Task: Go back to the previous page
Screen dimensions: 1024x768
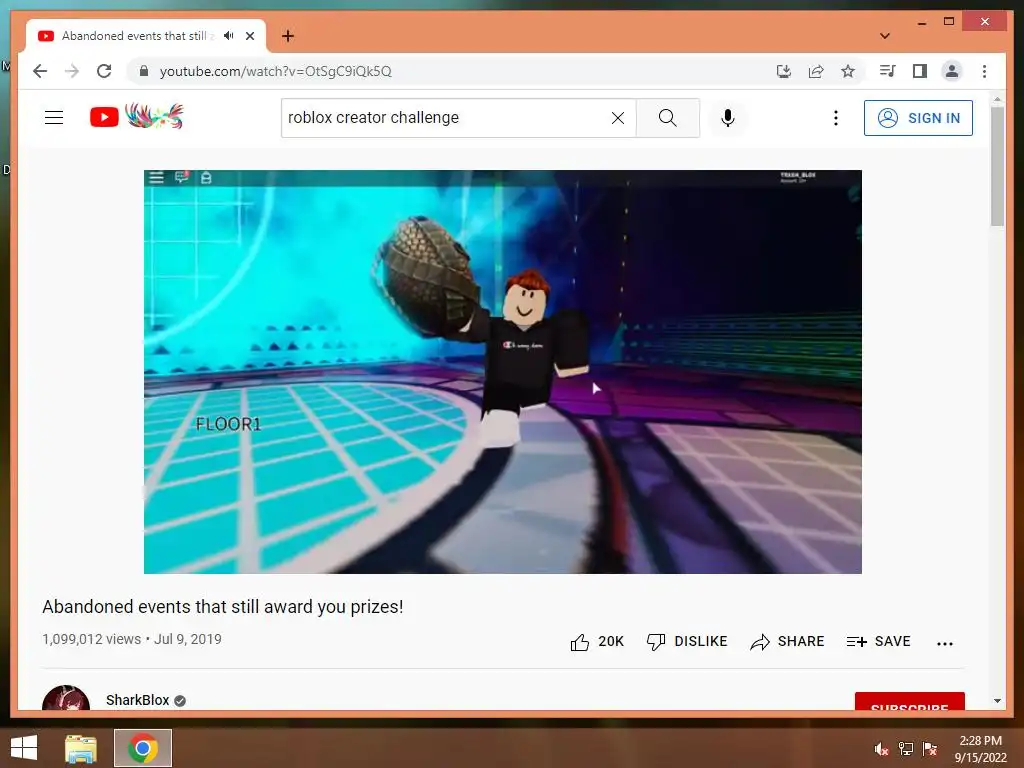Action: [x=40, y=71]
